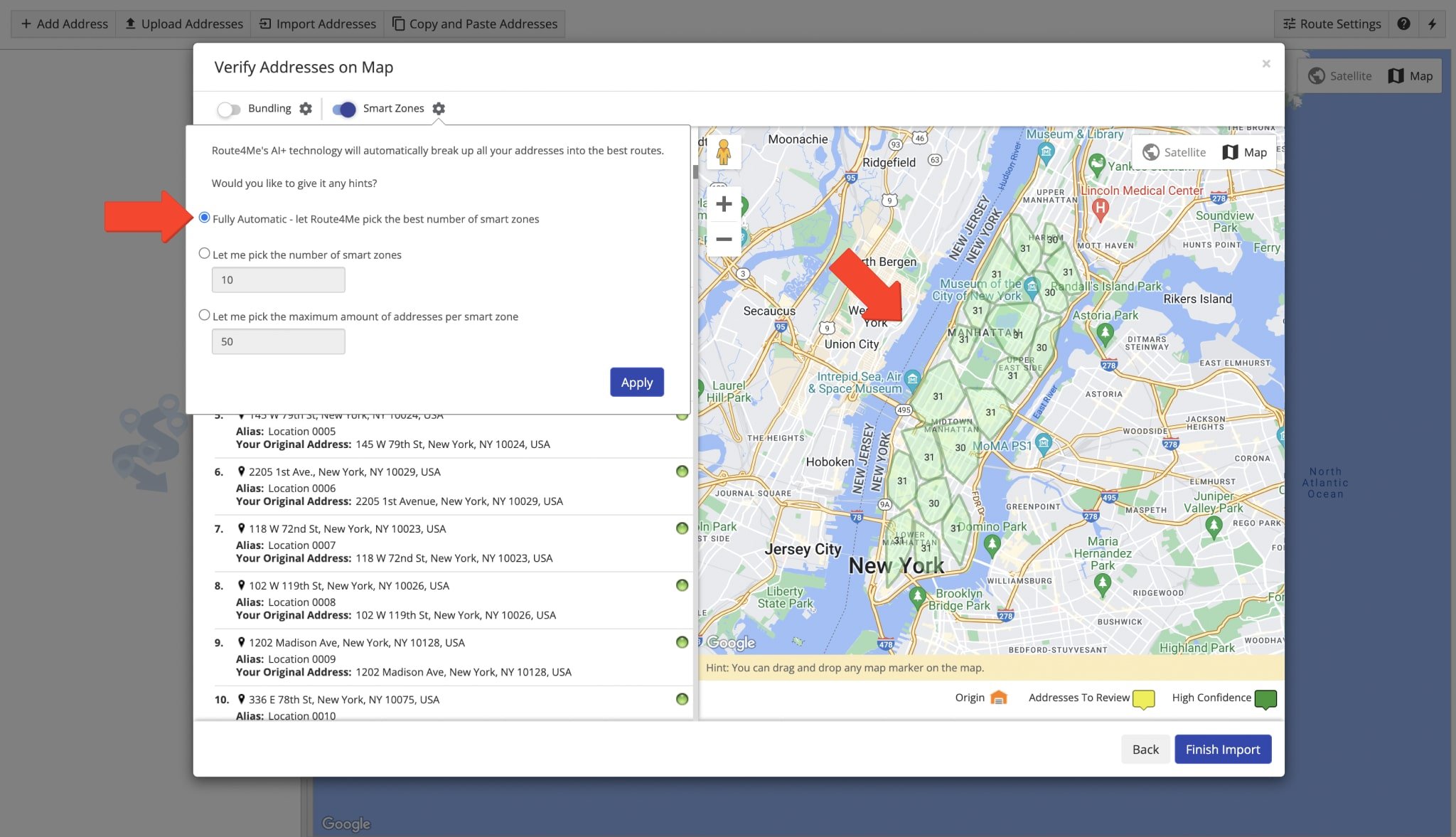The image size is (1456, 837).
Task: Switch modal map to Satellite view
Action: (x=1174, y=152)
